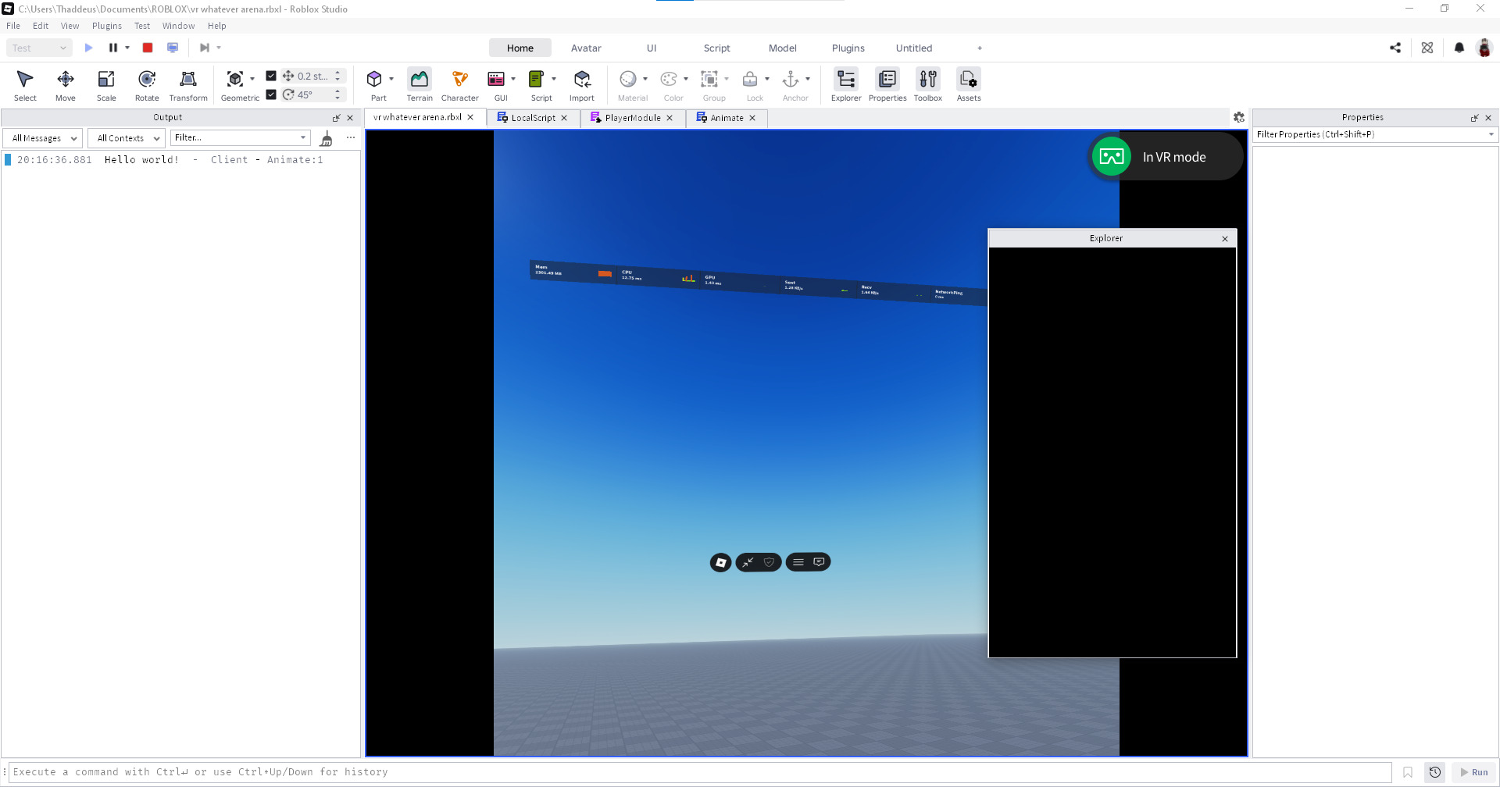
Task: Choose the Geometric snapping mode icon
Action: [x=234, y=79]
